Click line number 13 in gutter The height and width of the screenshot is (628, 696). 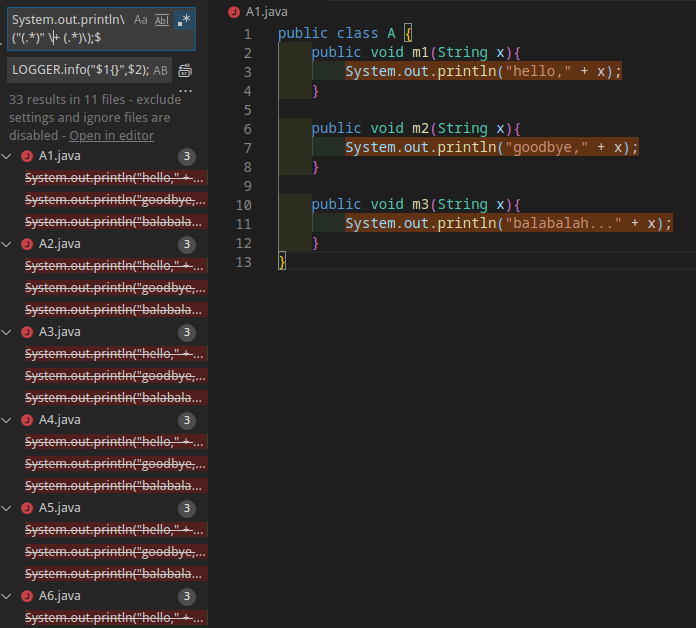(244, 262)
